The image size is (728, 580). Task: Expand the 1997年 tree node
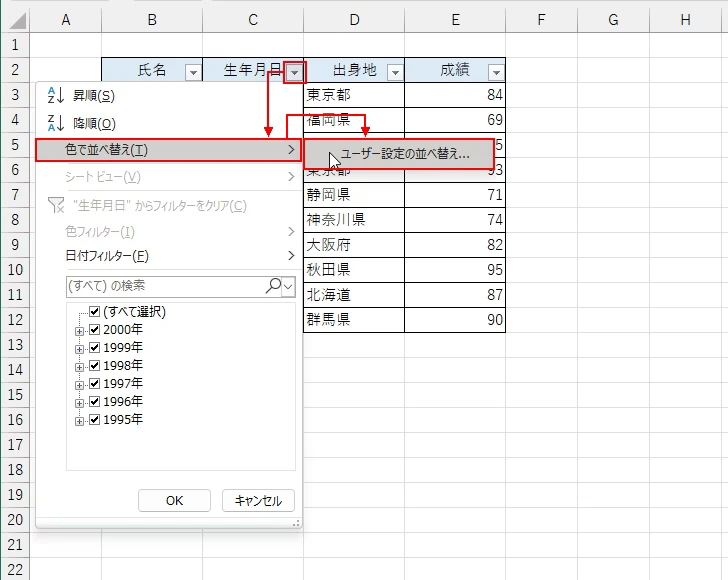[79, 385]
